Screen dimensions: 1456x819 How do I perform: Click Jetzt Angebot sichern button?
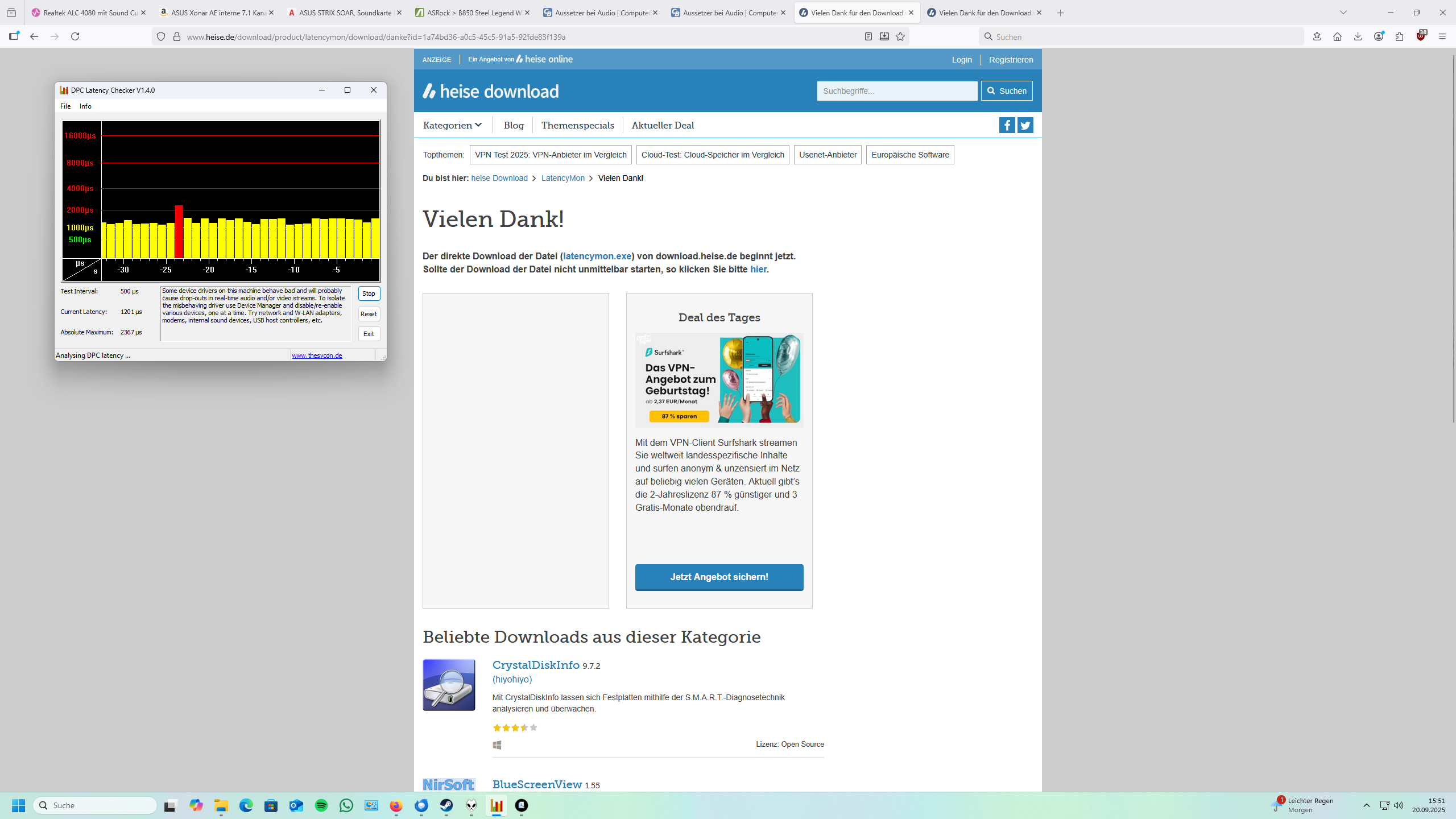[719, 577]
